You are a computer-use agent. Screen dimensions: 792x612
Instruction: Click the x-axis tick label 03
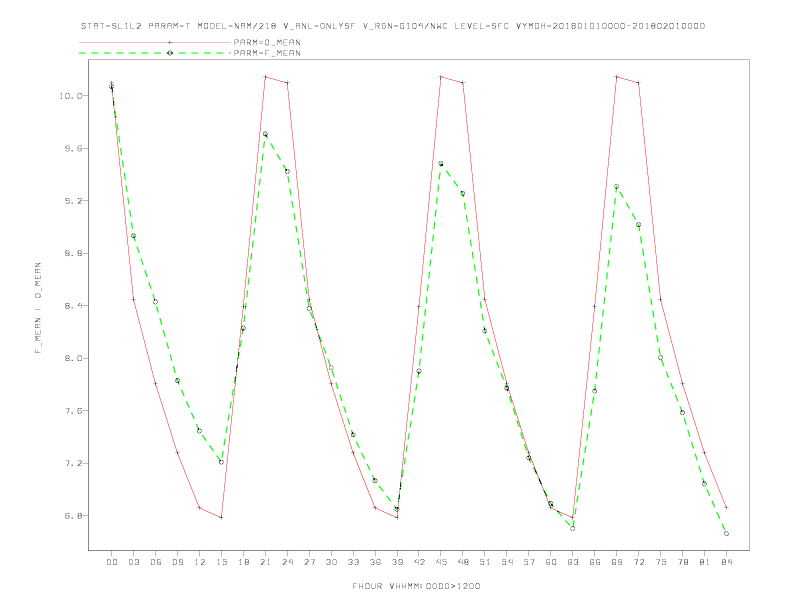[x=133, y=562]
